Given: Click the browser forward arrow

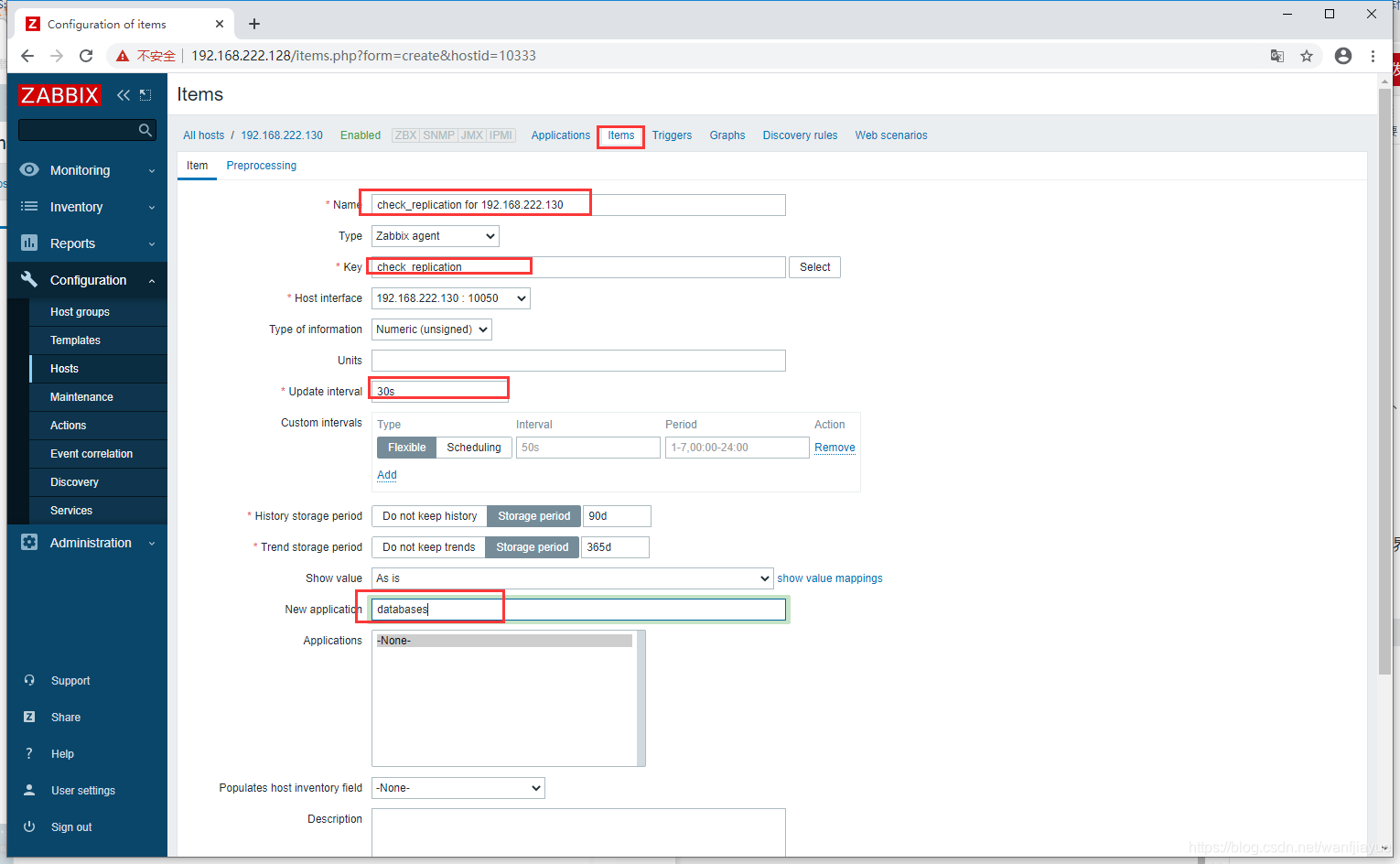Looking at the screenshot, I should [57, 56].
